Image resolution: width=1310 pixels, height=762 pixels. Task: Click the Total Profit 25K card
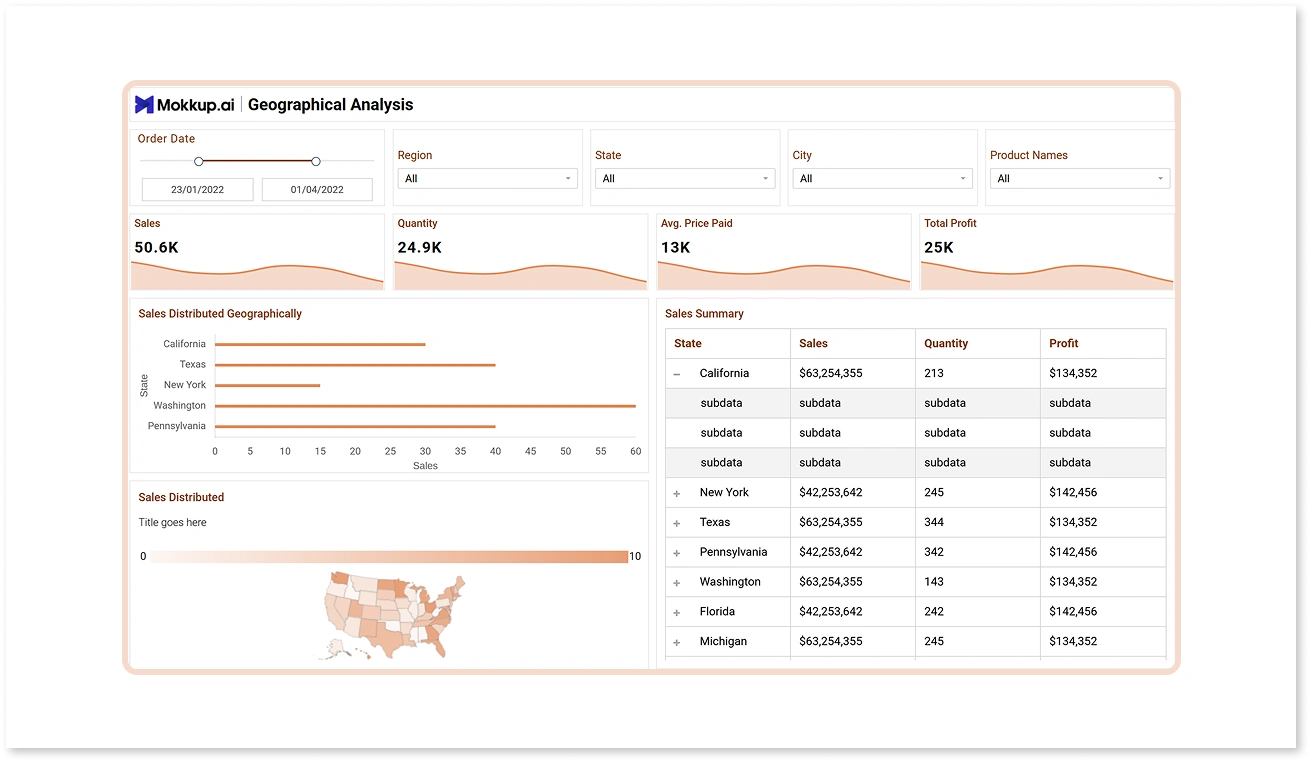[1047, 252]
